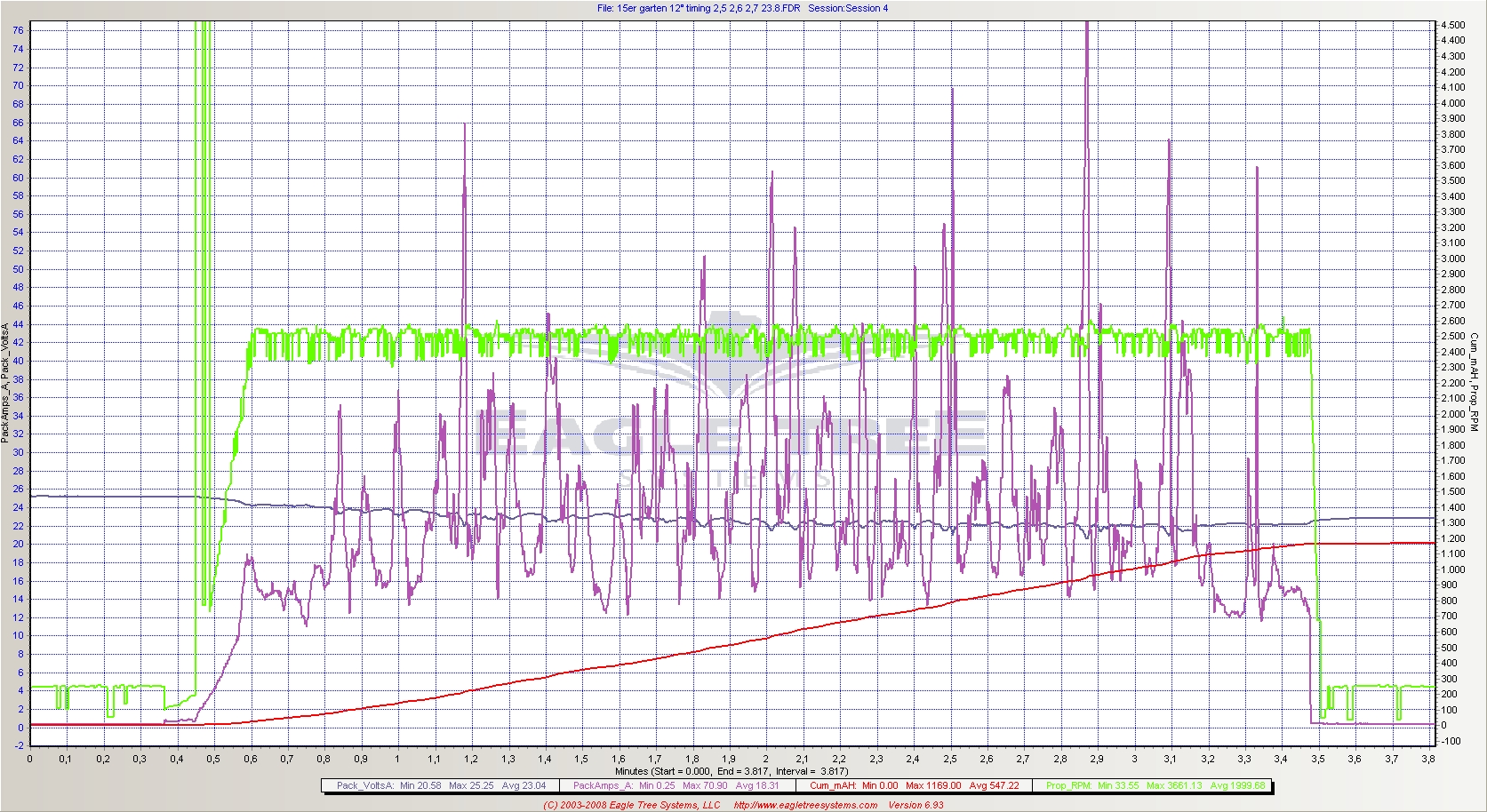Click the 20 value on the left axis

(x=19, y=545)
